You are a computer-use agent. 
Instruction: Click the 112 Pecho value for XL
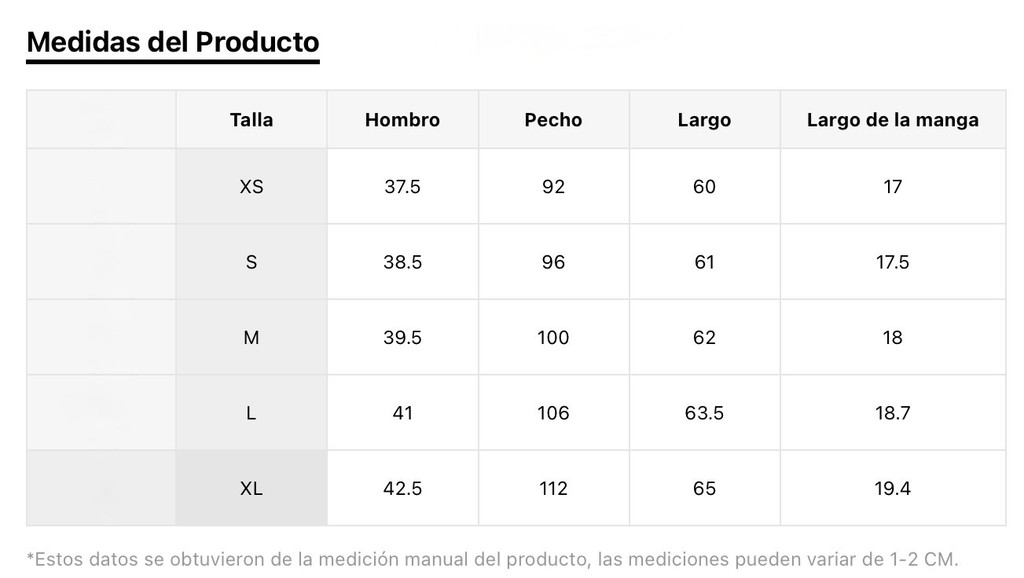553,489
